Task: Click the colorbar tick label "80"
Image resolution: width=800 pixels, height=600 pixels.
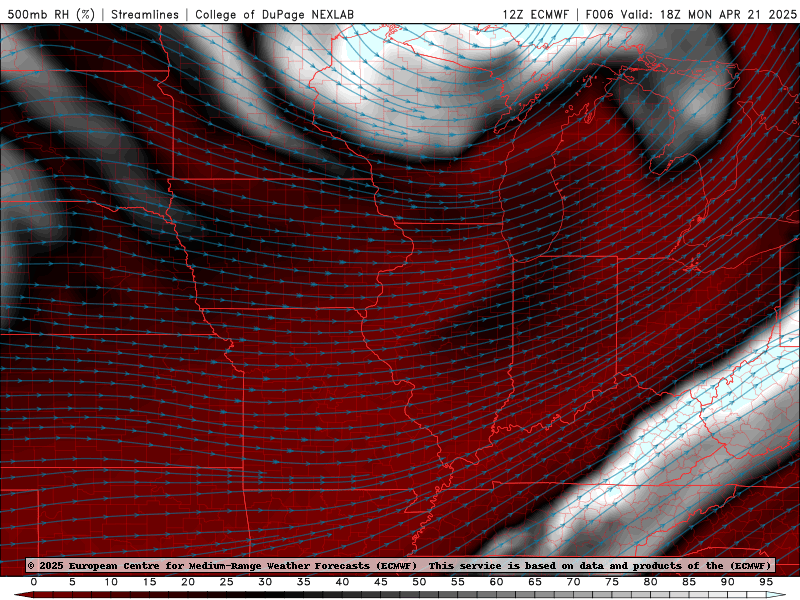Action: tap(651, 582)
